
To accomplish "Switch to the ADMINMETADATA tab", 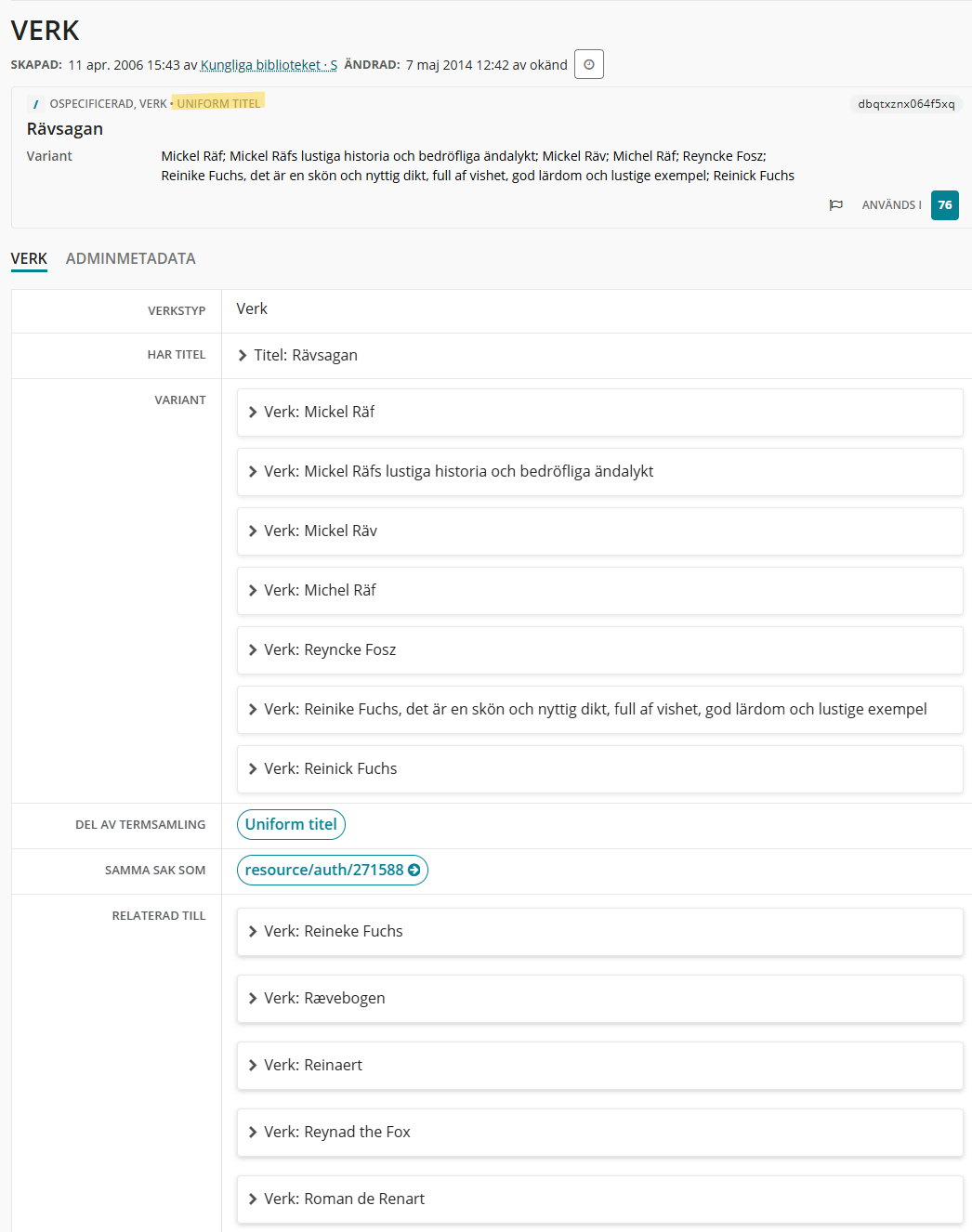I will [x=131, y=258].
